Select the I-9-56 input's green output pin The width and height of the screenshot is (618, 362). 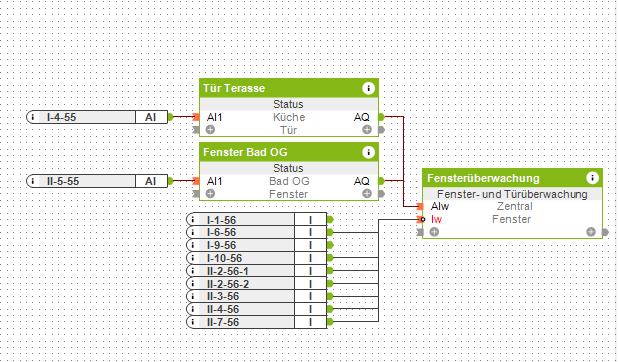[330, 245]
